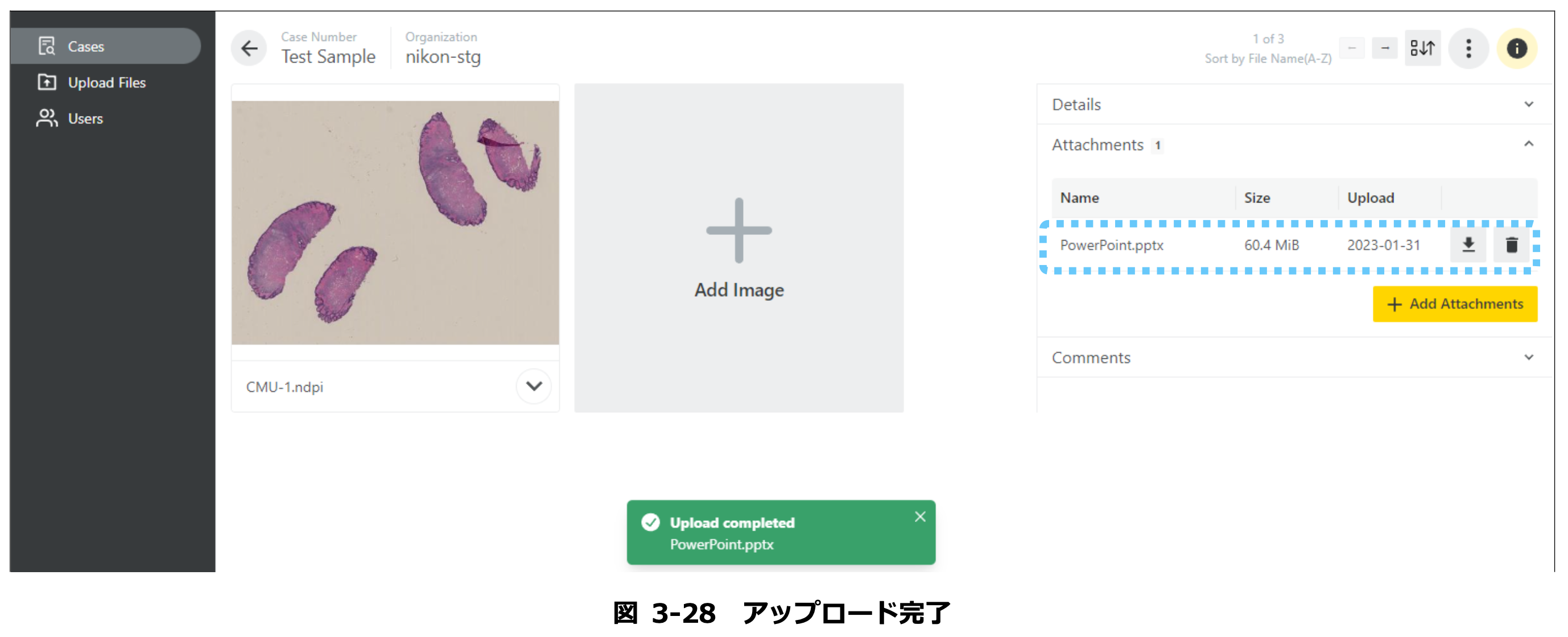Click the Add Attachments button

pos(1454,304)
